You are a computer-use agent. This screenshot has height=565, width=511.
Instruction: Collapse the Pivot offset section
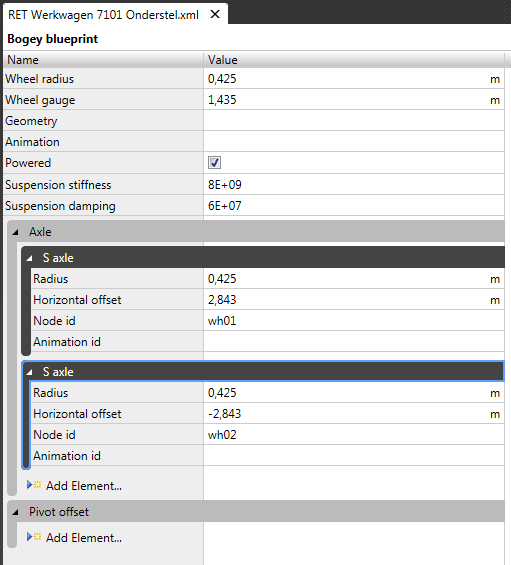click(x=15, y=512)
